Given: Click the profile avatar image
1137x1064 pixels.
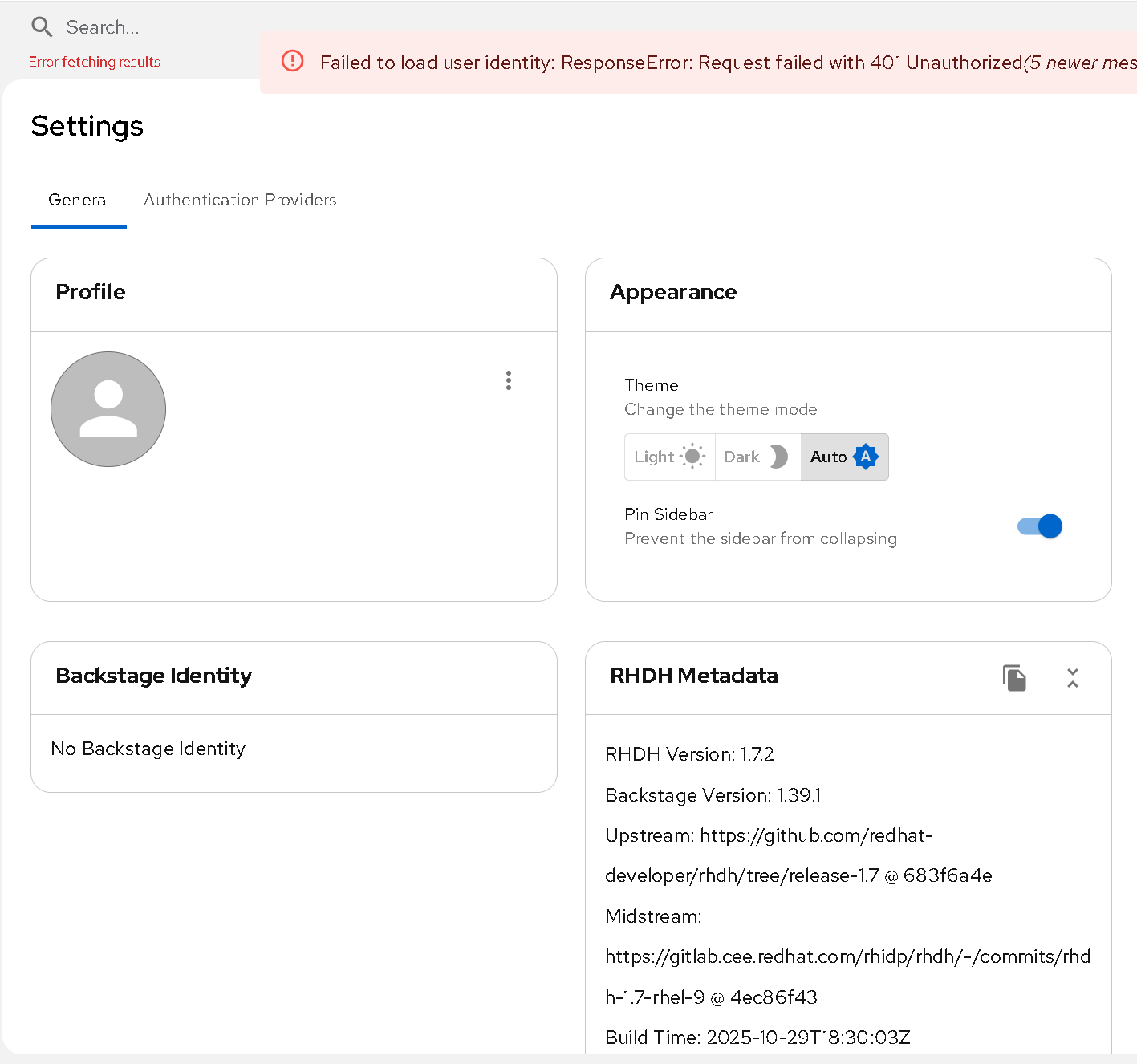Looking at the screenshot, I should pyautogui.click(x=108, y=409).
